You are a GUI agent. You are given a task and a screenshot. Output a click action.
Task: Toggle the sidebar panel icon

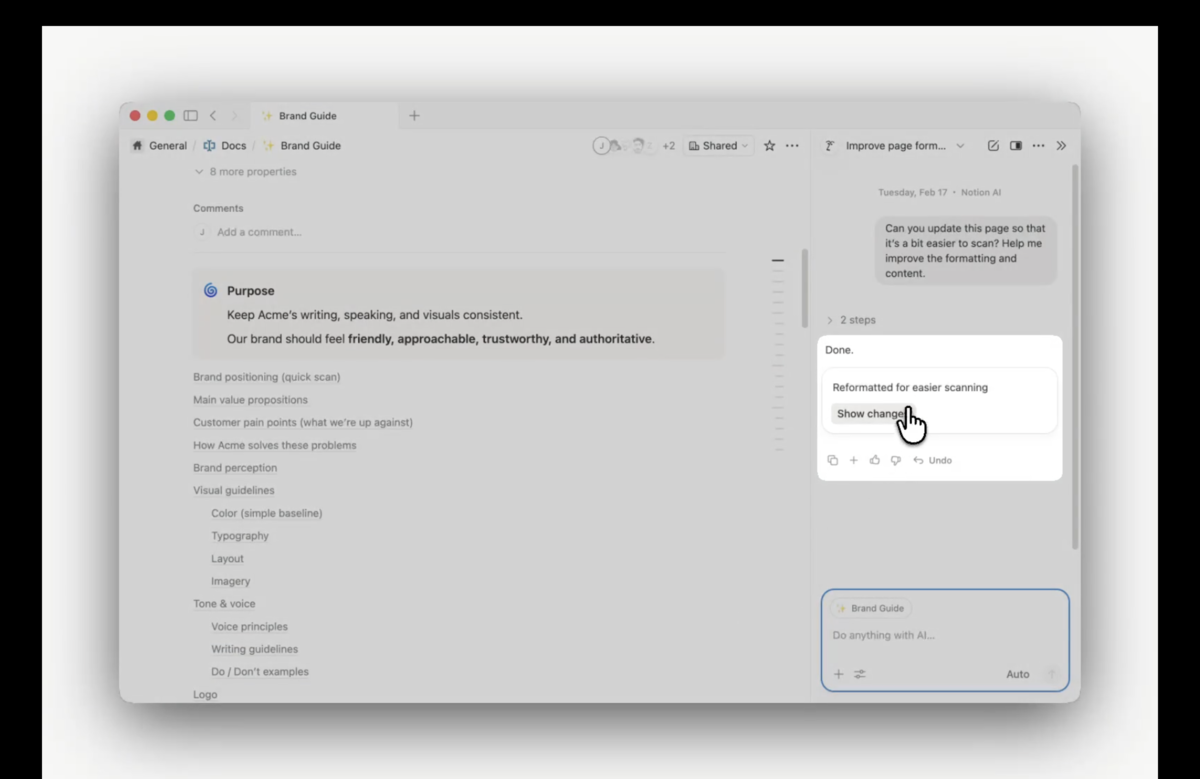(190, 116)
